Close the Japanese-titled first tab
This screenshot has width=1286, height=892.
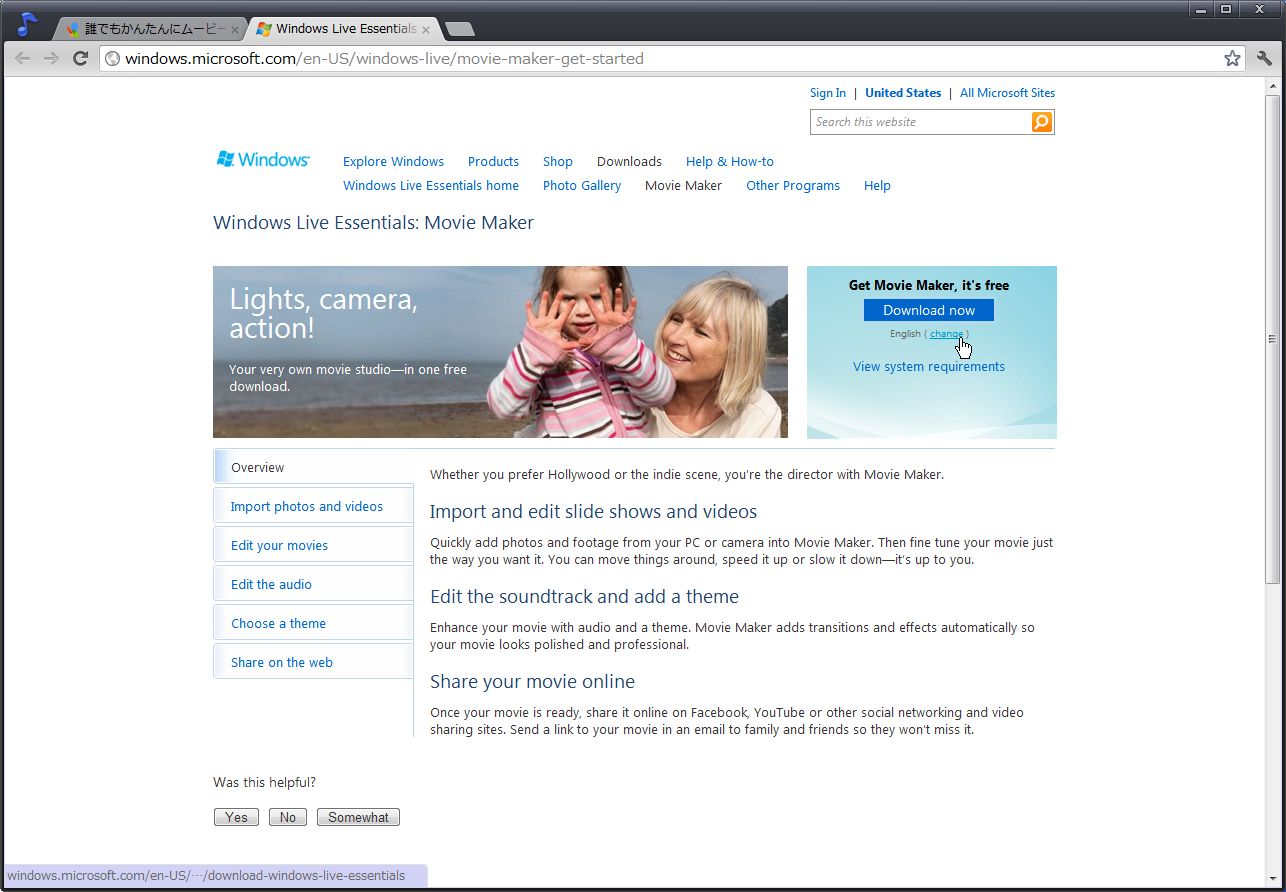pos(235,30)
